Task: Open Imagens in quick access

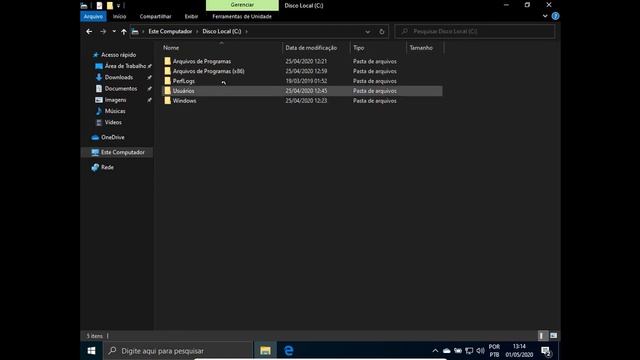Action: tap(116, 100)
